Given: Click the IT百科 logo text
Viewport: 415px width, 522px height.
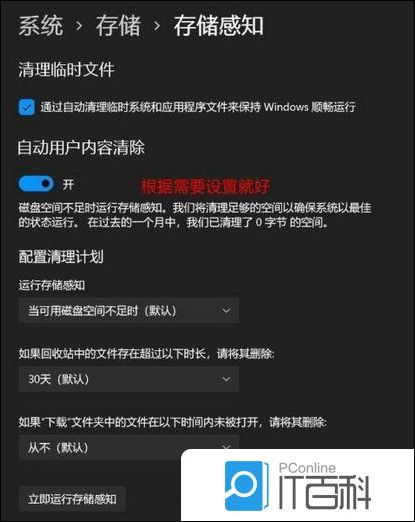Looking at the screenshot, I should tap(324, 492).
